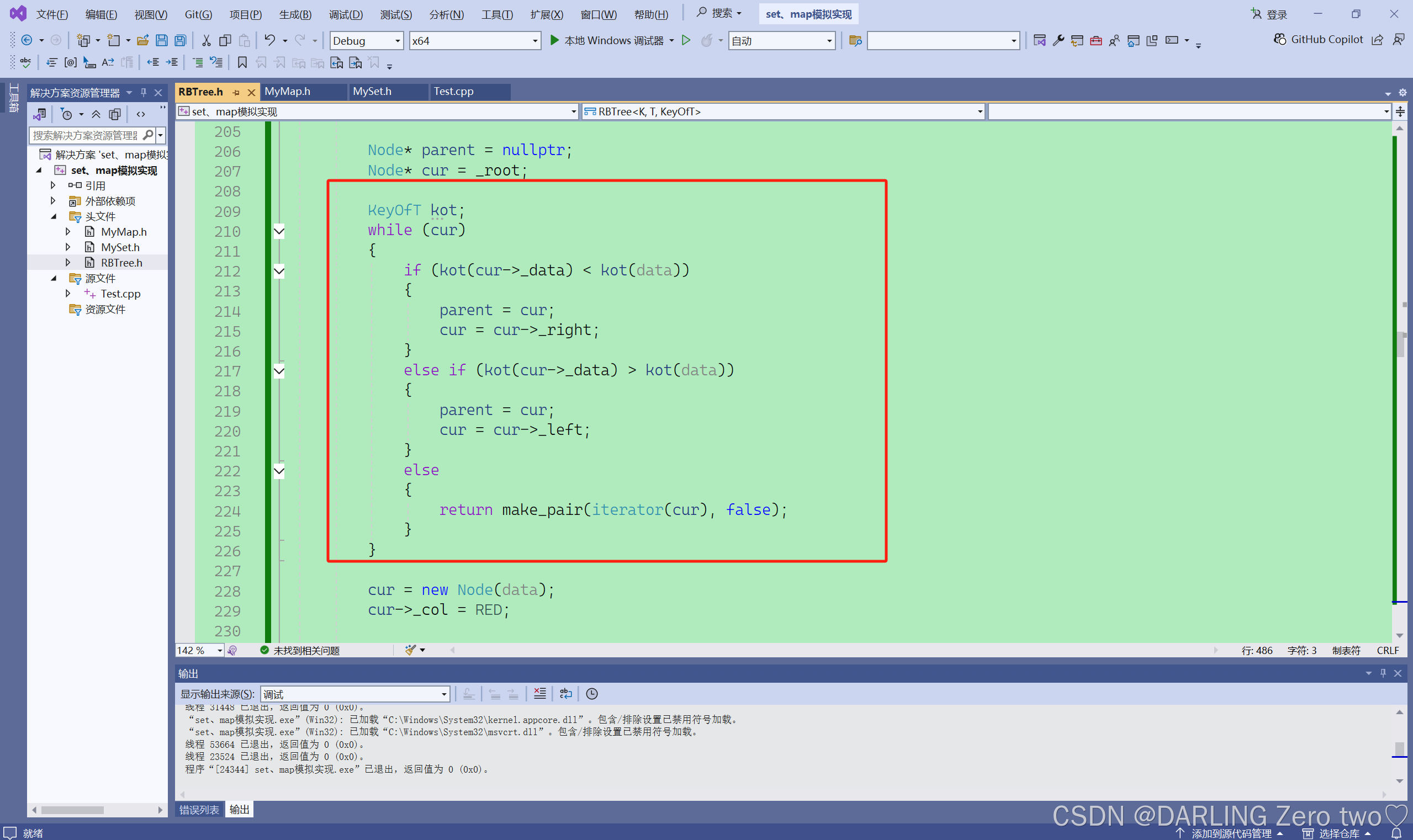The height and width of the screenshot is (840, 1413).
Task: Toggle pin on the RBTree.h tab
Action: tap(236, 92)
